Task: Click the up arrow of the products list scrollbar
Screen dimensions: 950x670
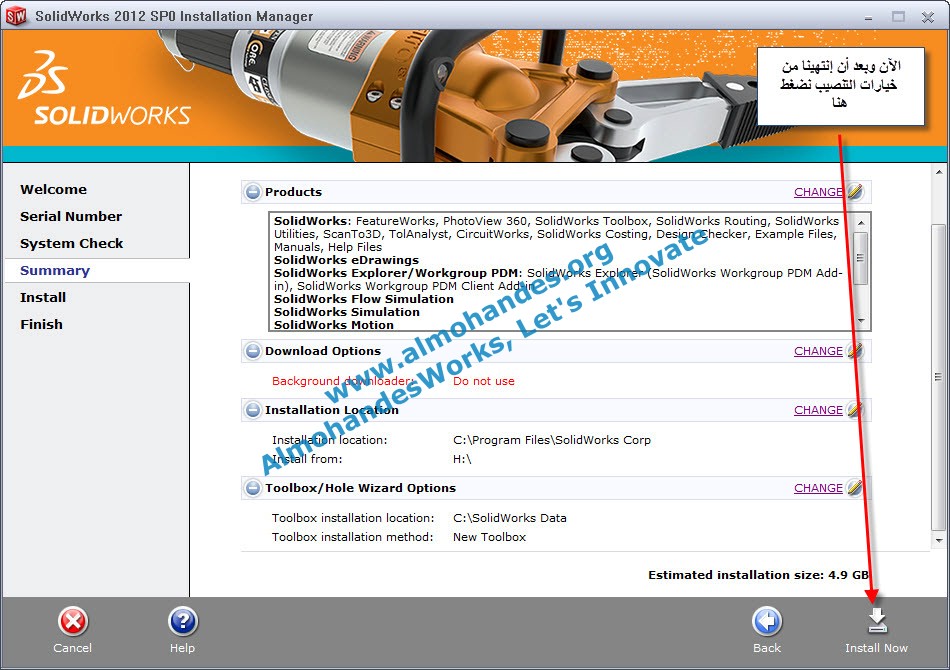Action: click(x=861, y=222)
